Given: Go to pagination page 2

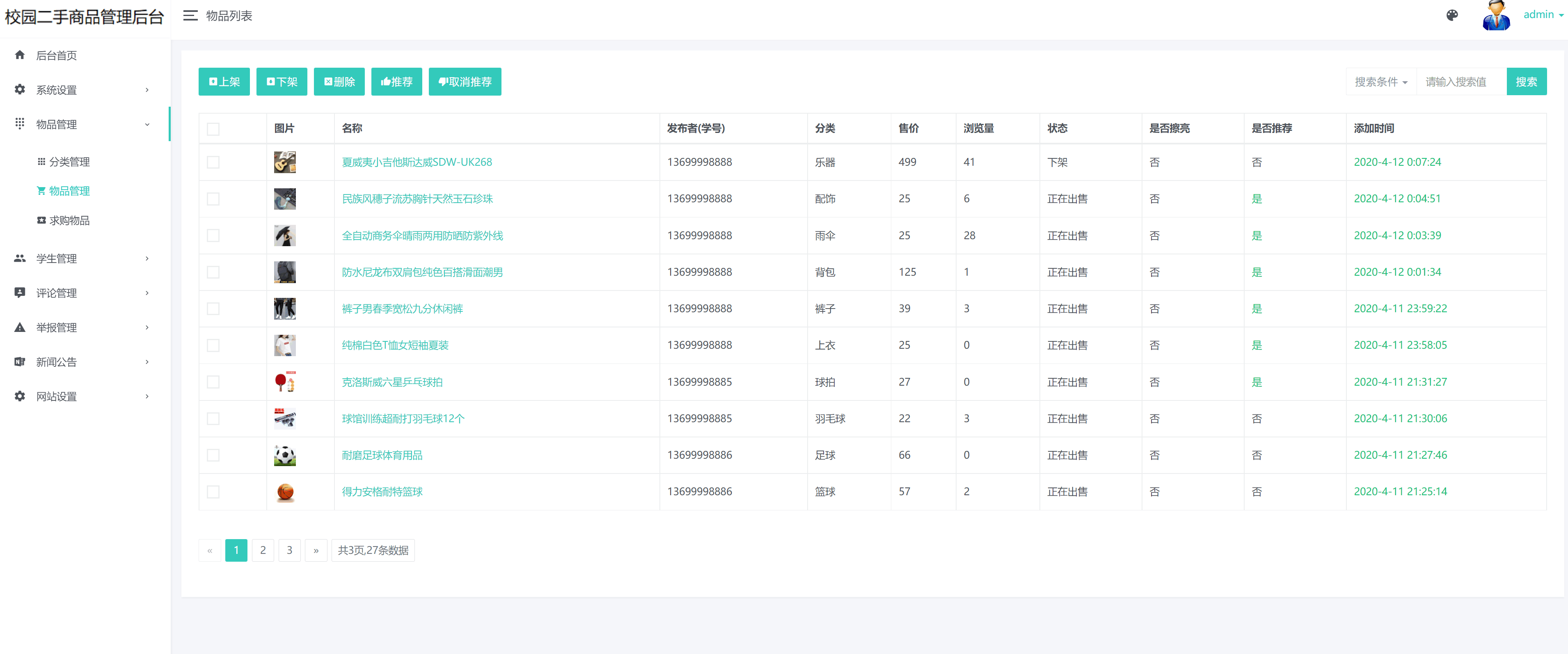Looking at the screenshot, I should click(263, 550).
